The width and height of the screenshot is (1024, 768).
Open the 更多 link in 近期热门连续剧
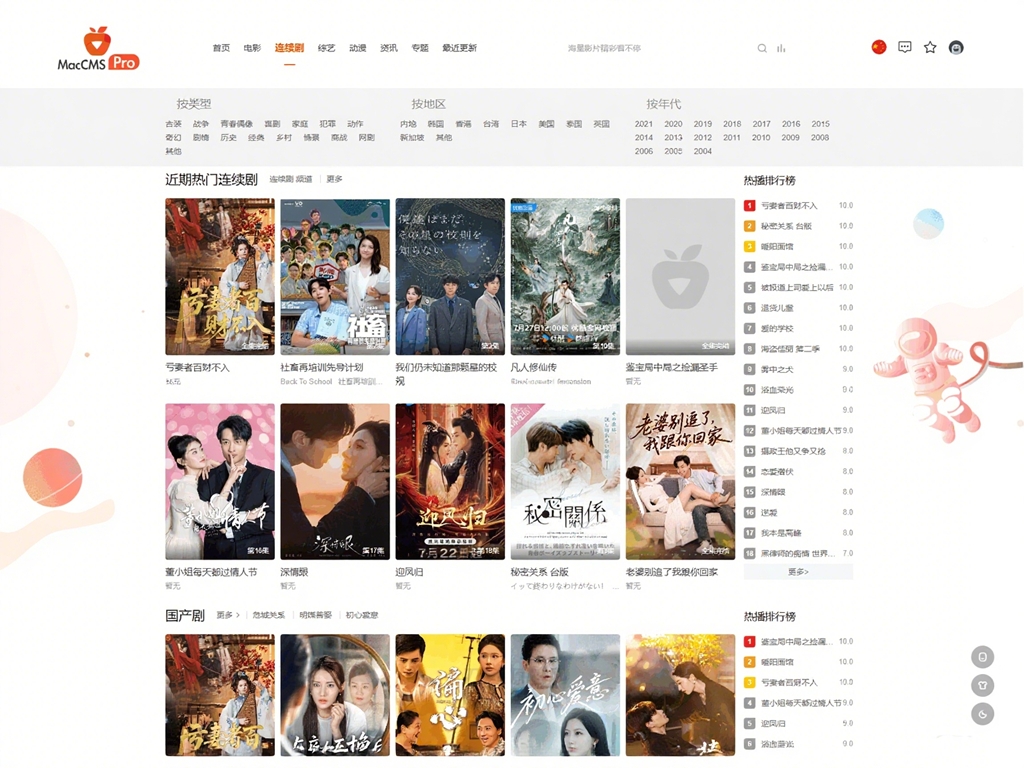tap(334, 180)
